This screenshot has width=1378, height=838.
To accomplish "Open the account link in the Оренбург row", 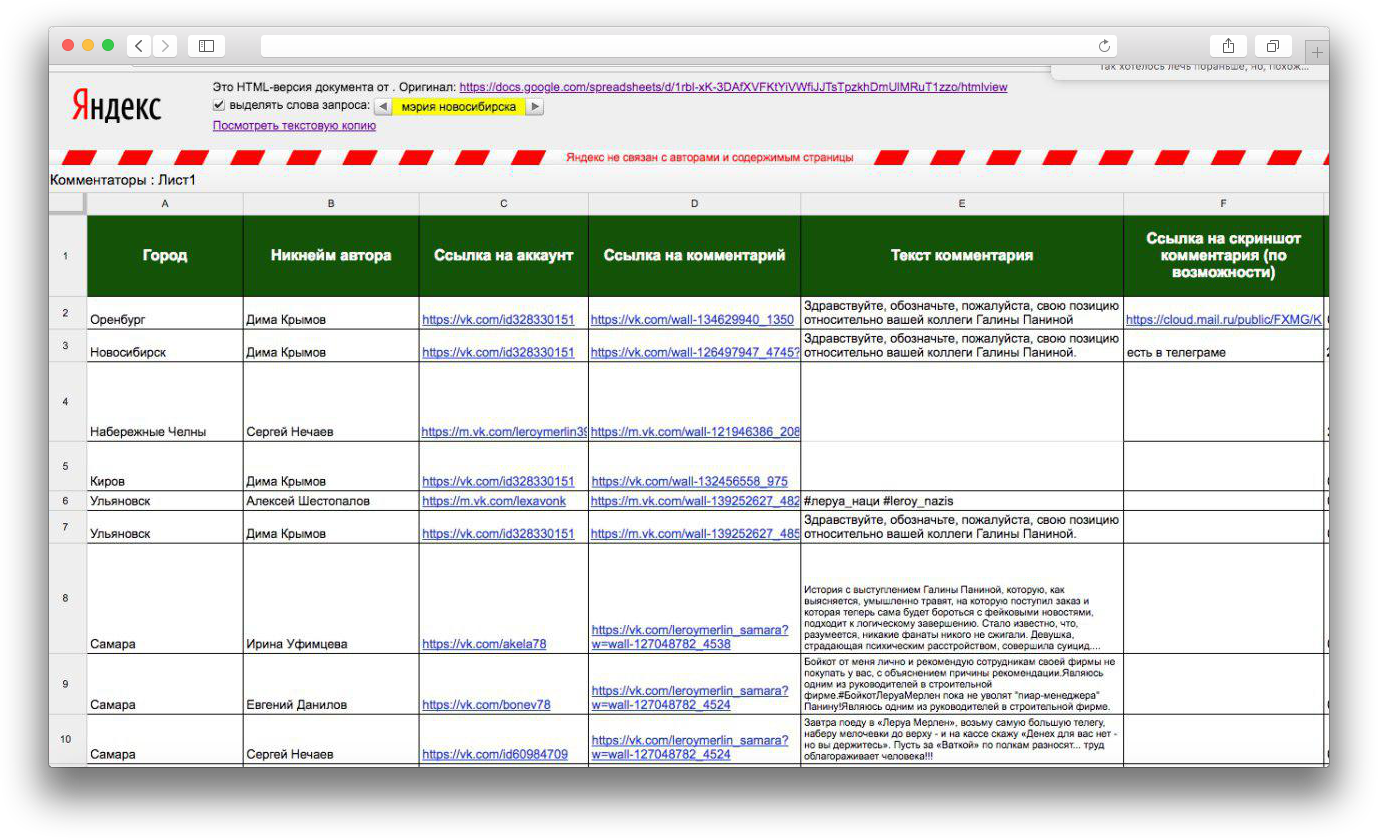I will [498, 320].
